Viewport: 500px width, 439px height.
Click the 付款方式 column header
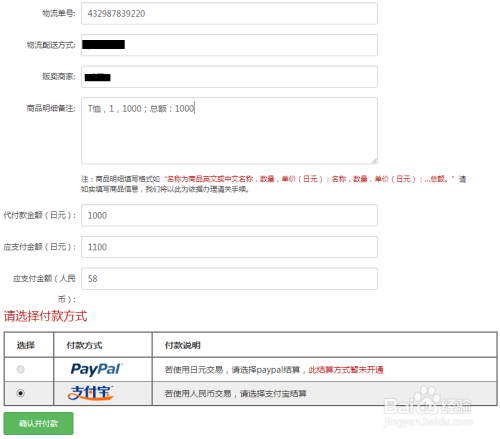pyautogui.click(x=84, y=345)
